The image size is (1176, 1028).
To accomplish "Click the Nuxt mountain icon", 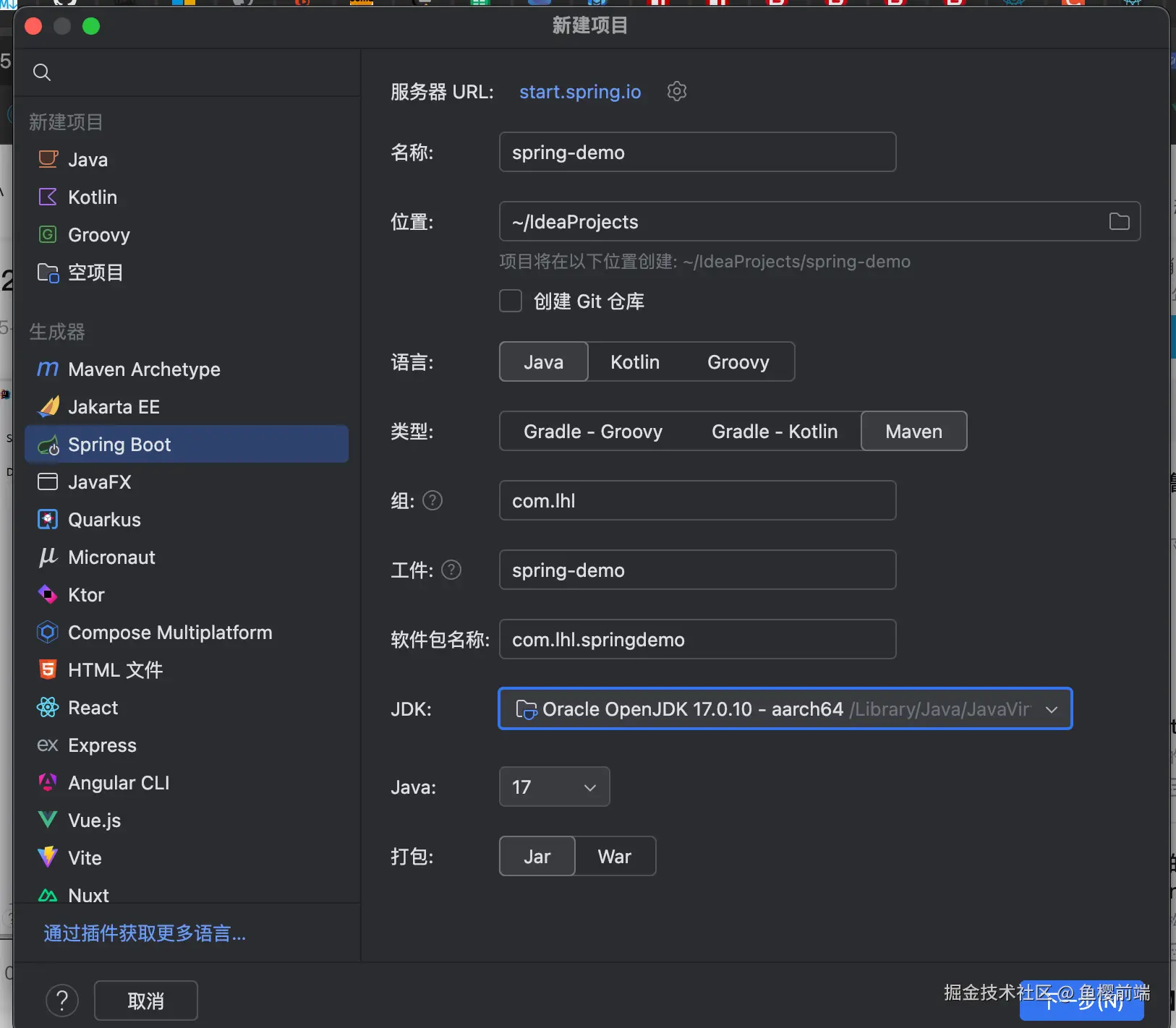I will [x=48, y=896].
